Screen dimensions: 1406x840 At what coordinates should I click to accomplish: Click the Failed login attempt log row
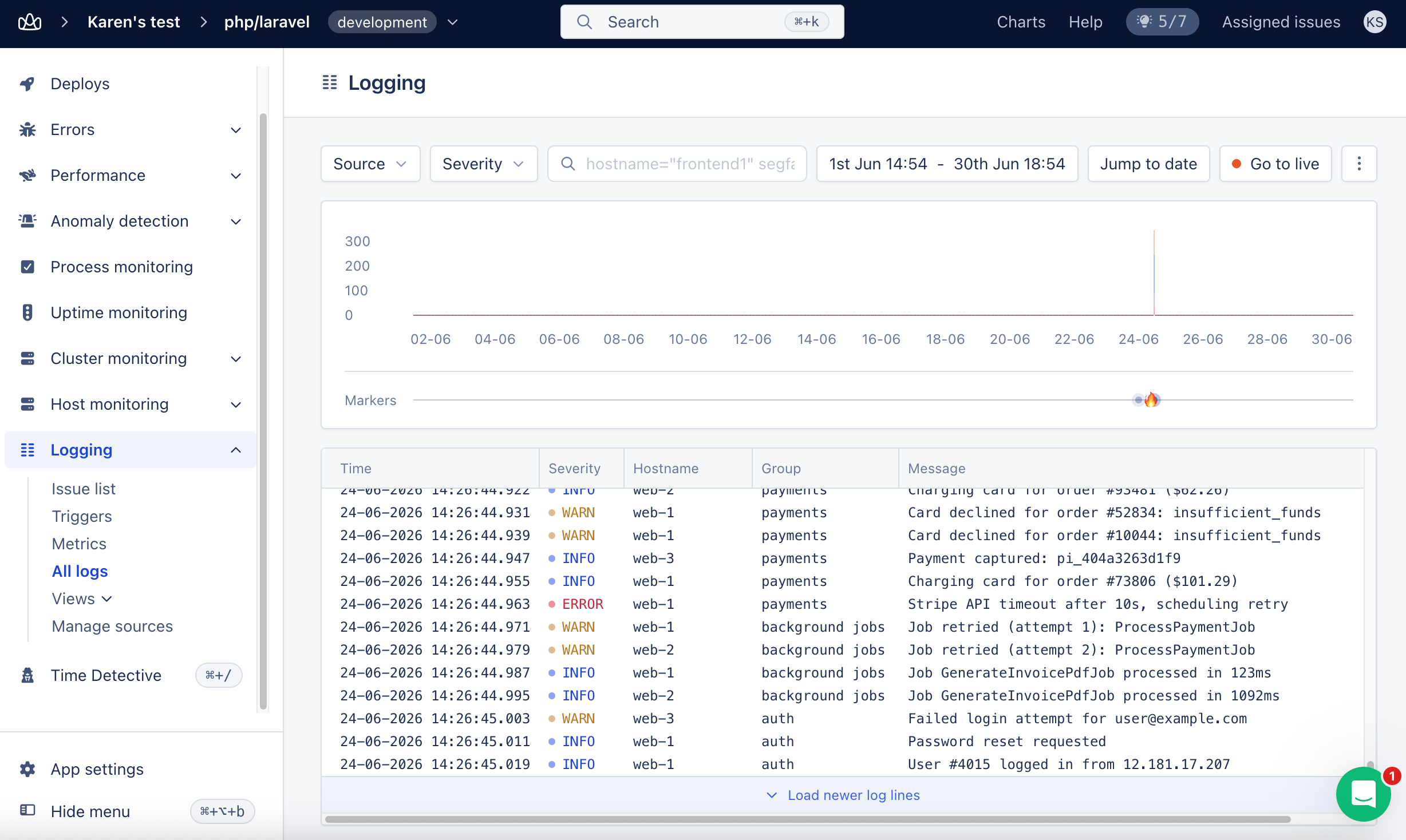843,719
